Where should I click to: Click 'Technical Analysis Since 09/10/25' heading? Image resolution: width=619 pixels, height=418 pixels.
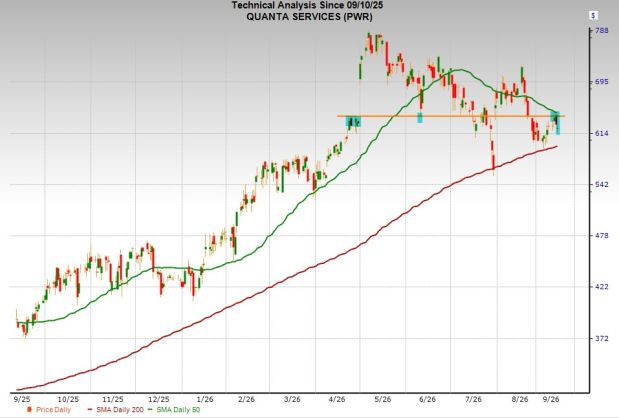[307, 5]
